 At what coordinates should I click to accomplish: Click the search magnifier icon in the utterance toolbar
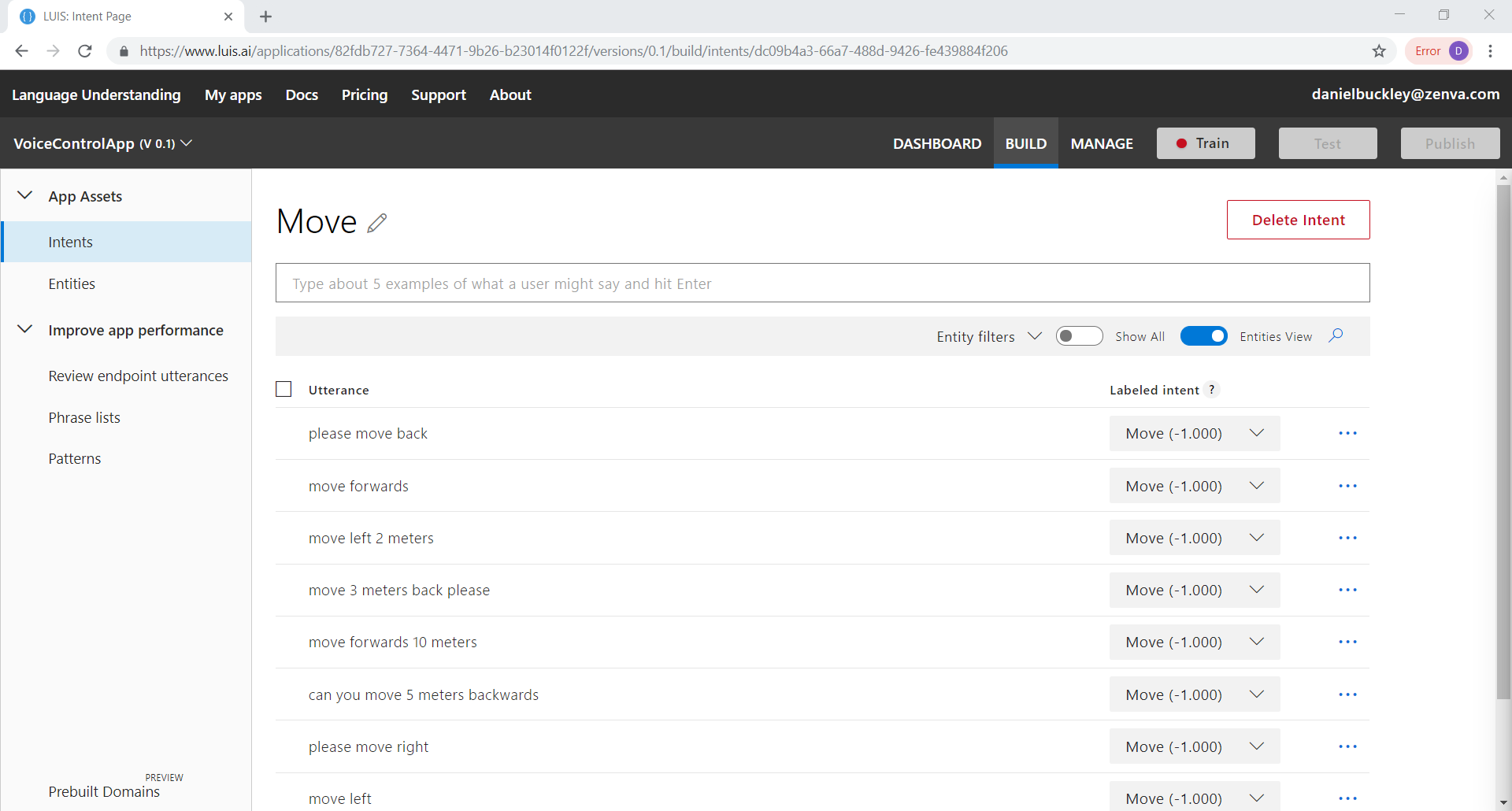[1336, 336]
